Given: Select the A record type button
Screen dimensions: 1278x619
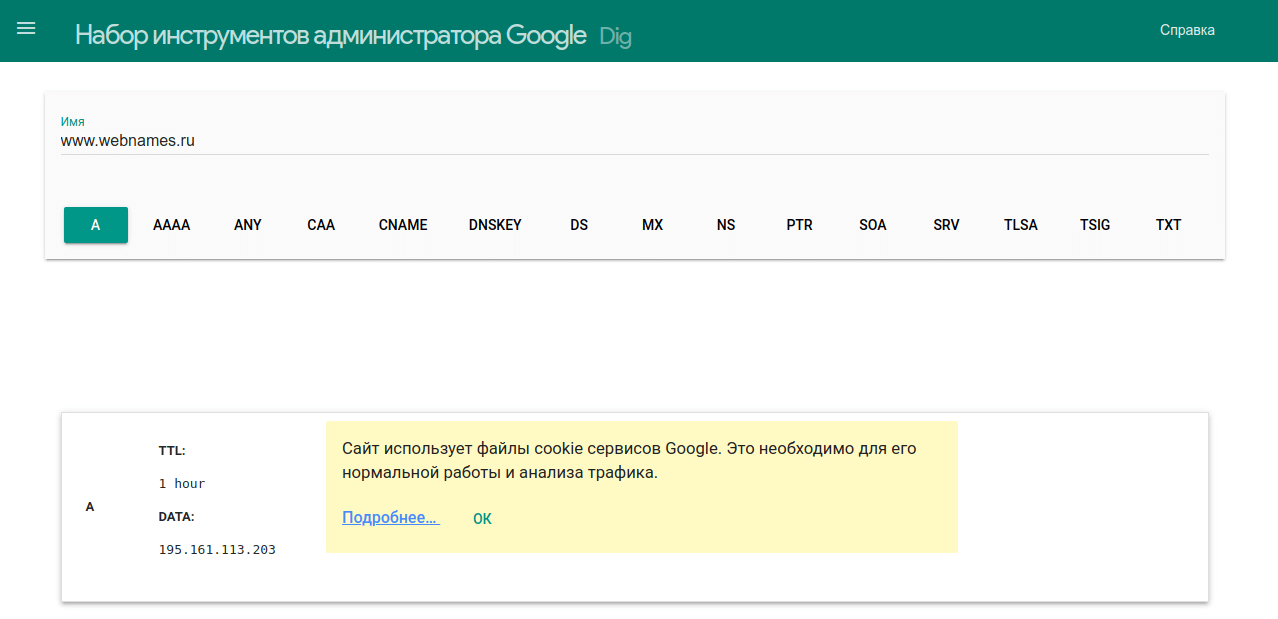Looking at the screenshot, I should coord(96,225).
